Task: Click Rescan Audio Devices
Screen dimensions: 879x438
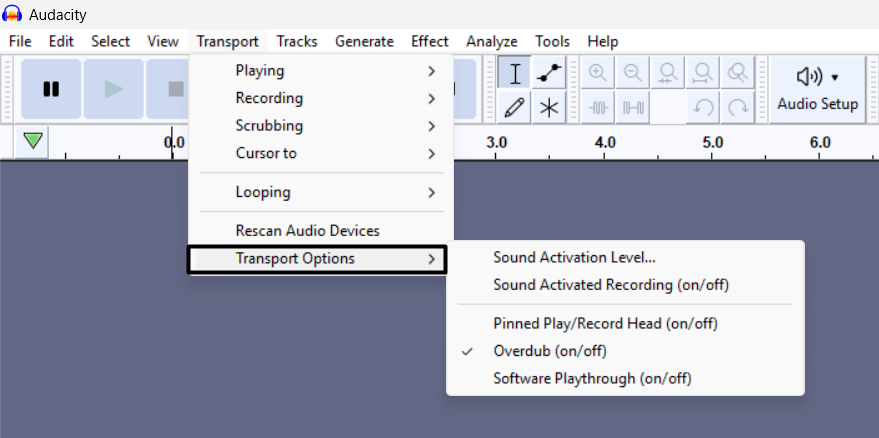Action: tap(307, 231)
